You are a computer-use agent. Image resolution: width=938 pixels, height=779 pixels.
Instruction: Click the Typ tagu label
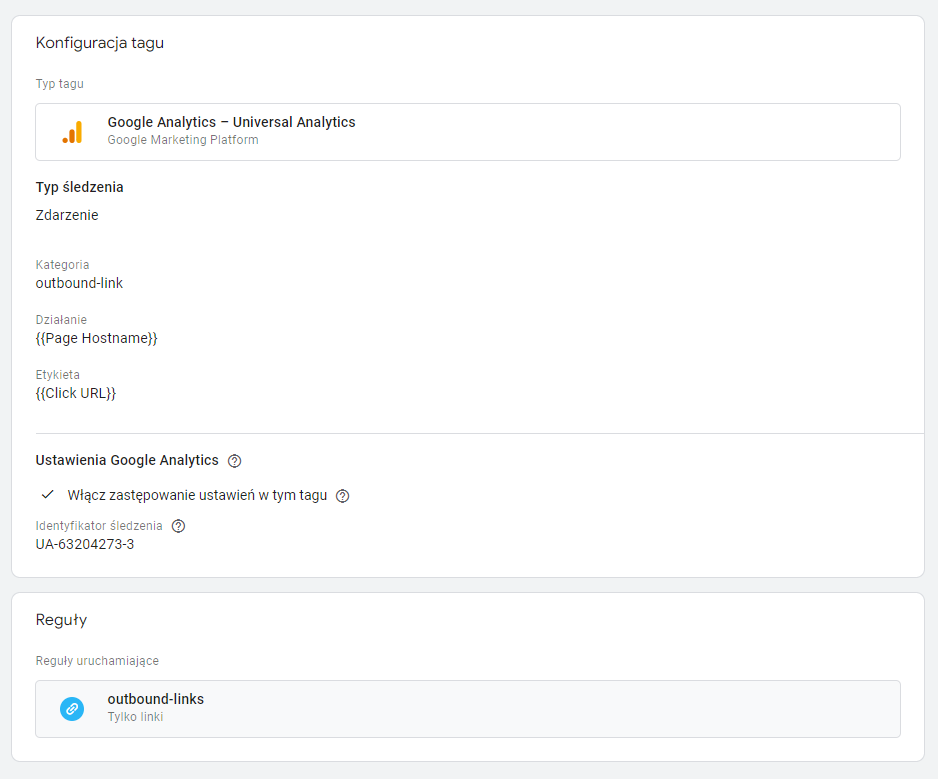coord(60,84)
